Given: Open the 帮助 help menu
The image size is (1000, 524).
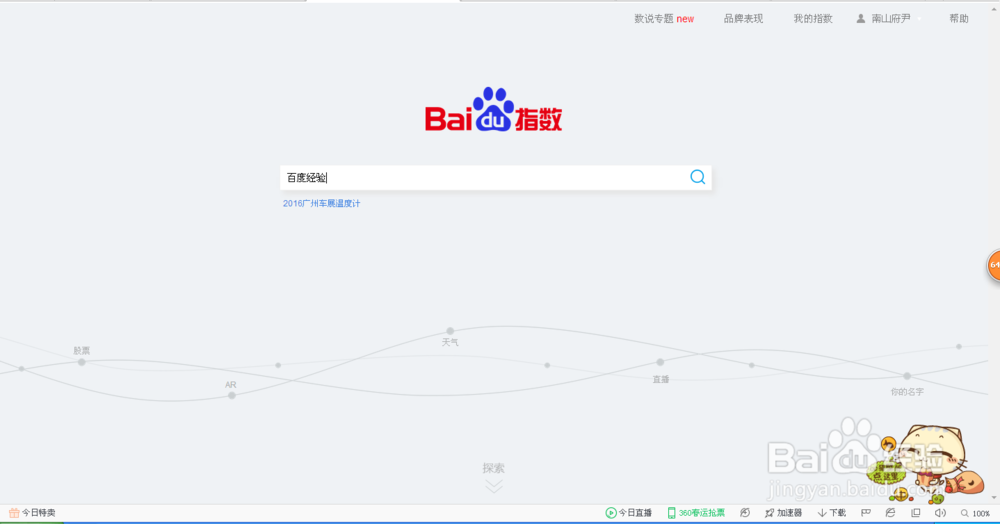Looking at the screenshot, I should click(x=959, y=18).
